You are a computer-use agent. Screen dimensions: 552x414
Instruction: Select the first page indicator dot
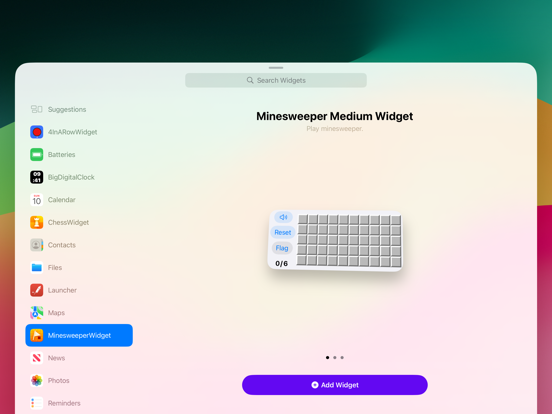[327, 357]
